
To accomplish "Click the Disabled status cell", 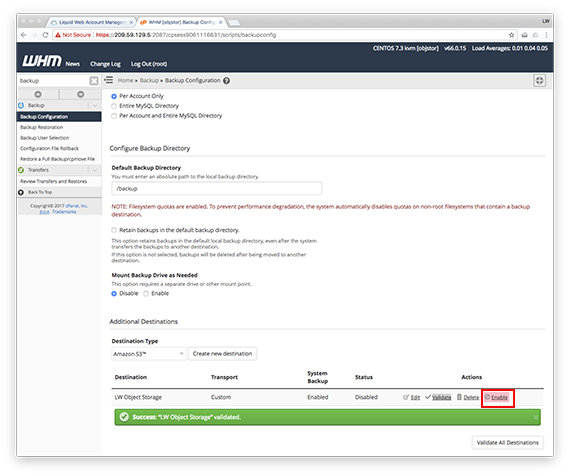I will [366, 397].
